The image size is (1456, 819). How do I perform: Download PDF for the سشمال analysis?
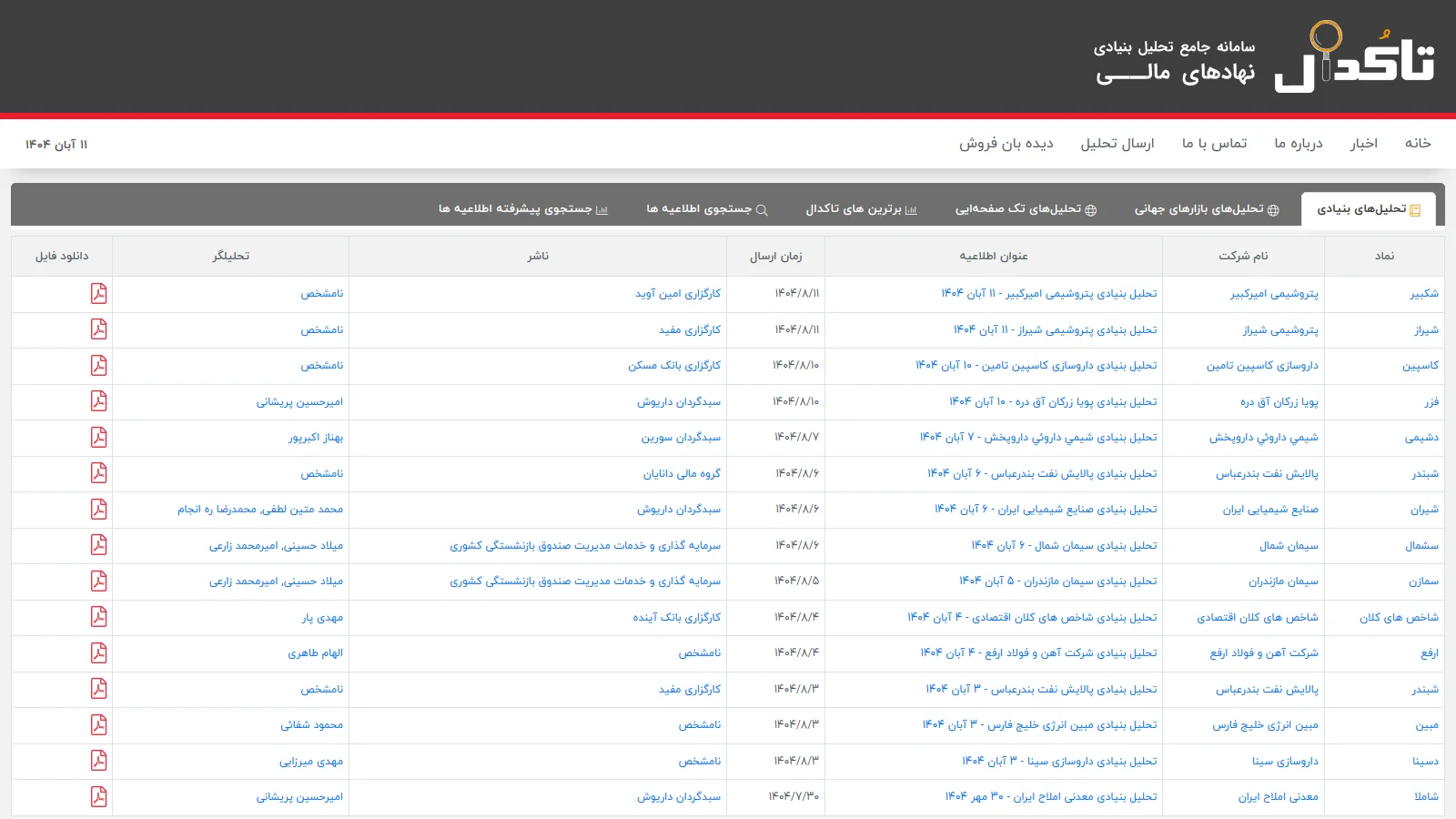tap(98, 545)
